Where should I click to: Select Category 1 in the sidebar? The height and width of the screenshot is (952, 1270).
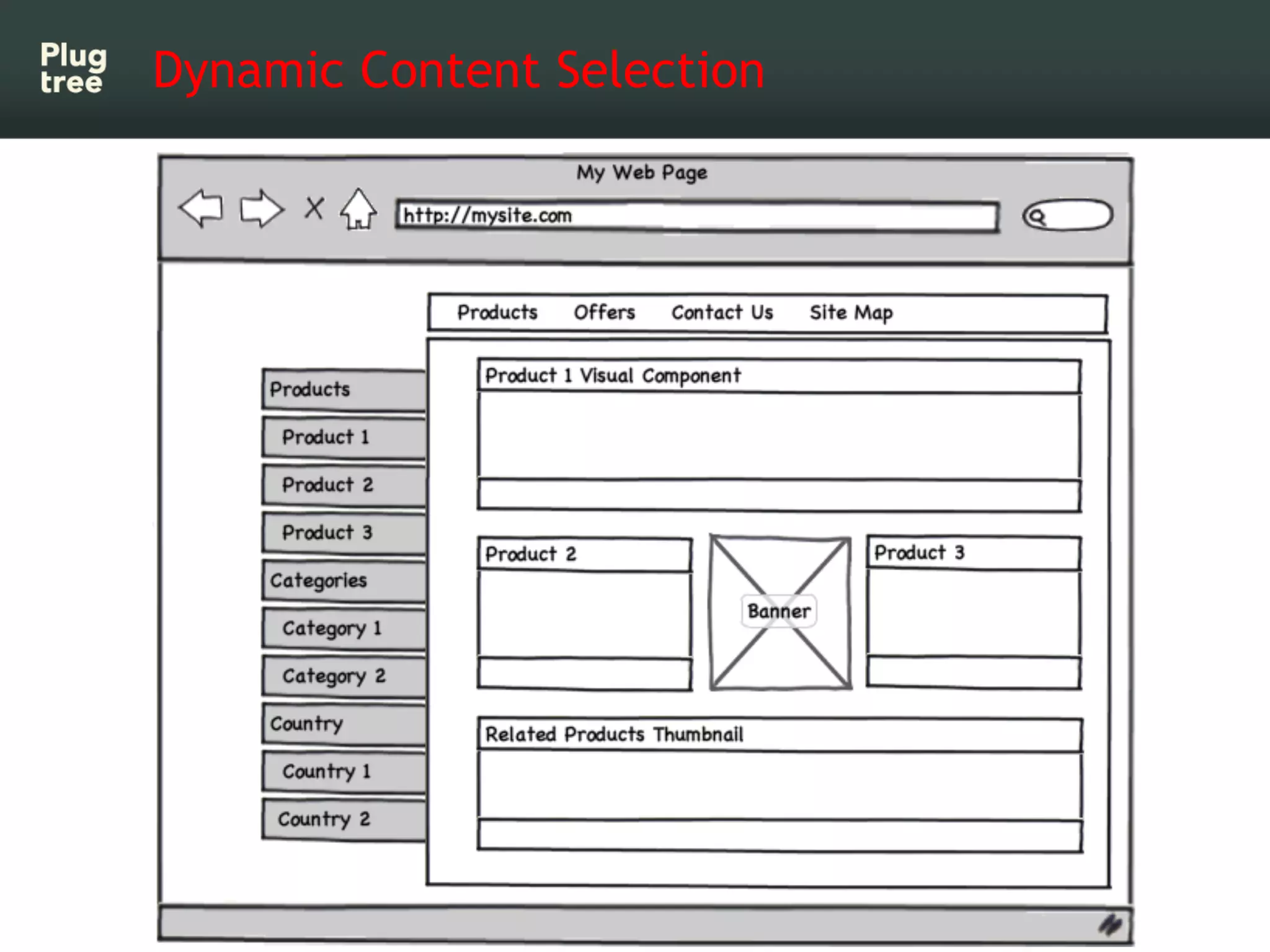click(344, 628)
